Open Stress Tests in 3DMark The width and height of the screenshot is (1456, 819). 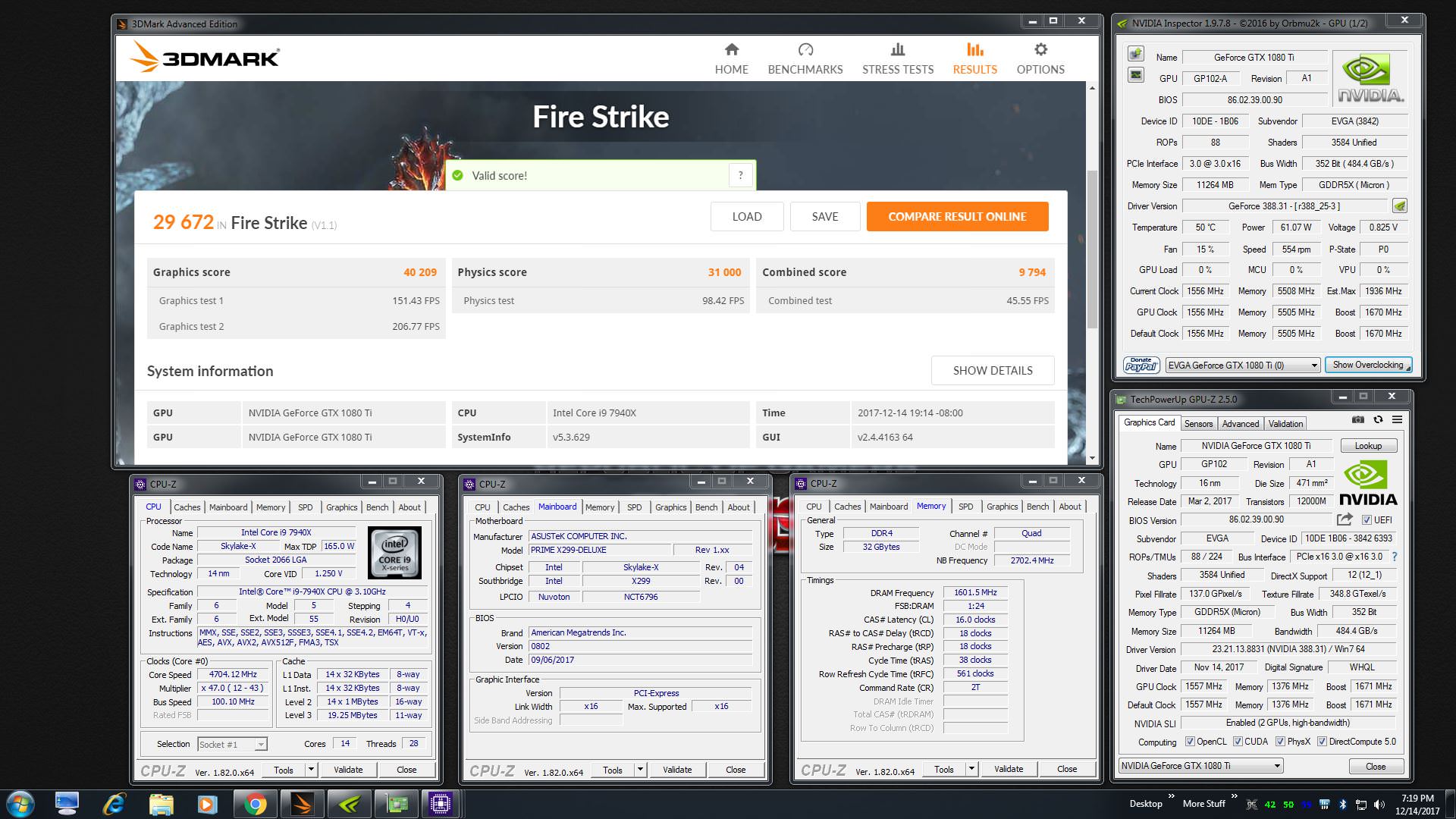(x=898, y=59)
